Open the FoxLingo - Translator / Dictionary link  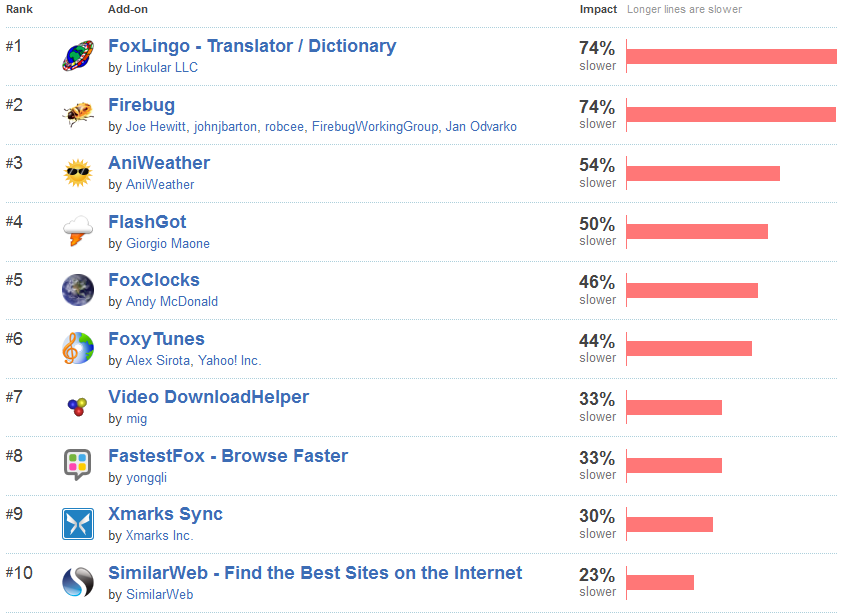pos(252,46)
